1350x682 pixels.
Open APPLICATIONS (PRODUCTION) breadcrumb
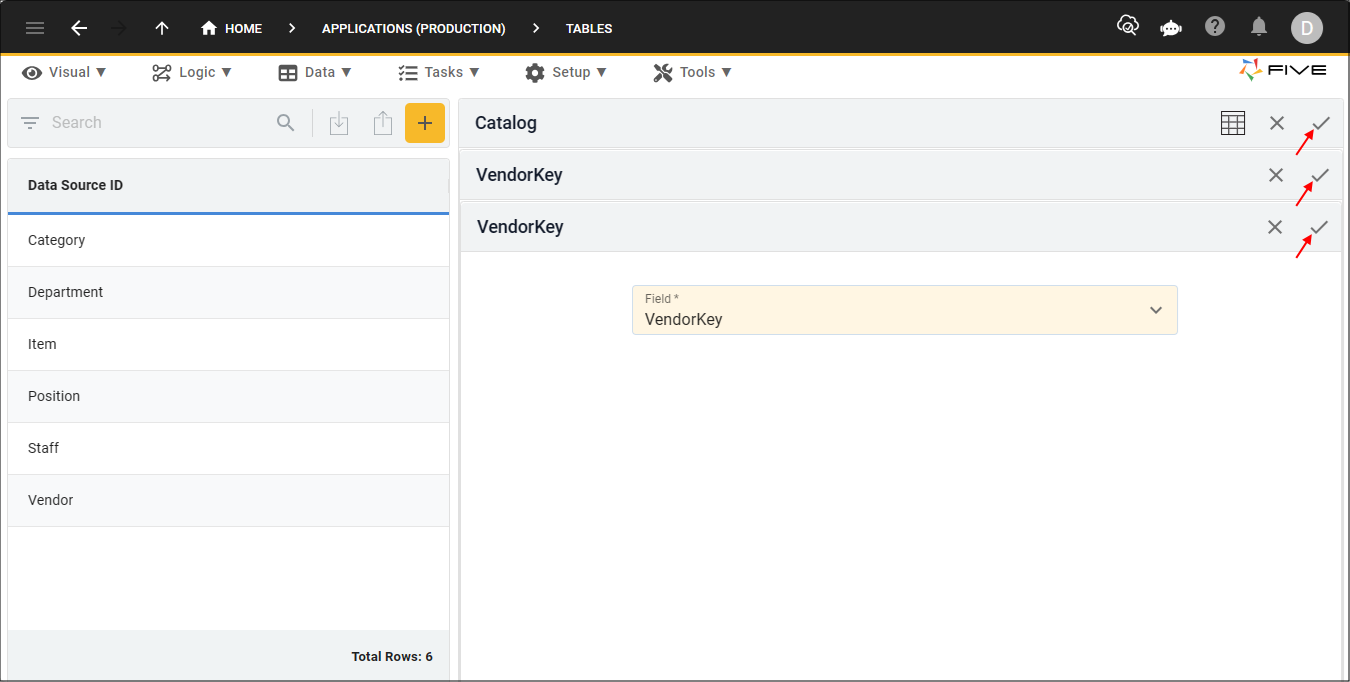click(414, 28)
